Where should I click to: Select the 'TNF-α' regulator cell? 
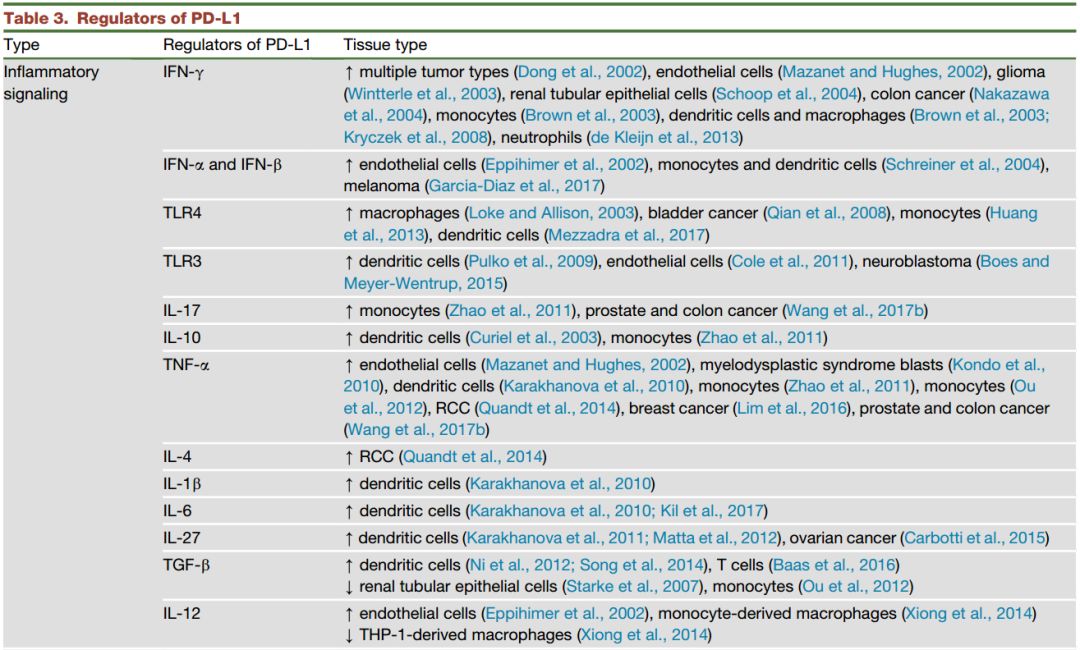[x=185, y=365]
